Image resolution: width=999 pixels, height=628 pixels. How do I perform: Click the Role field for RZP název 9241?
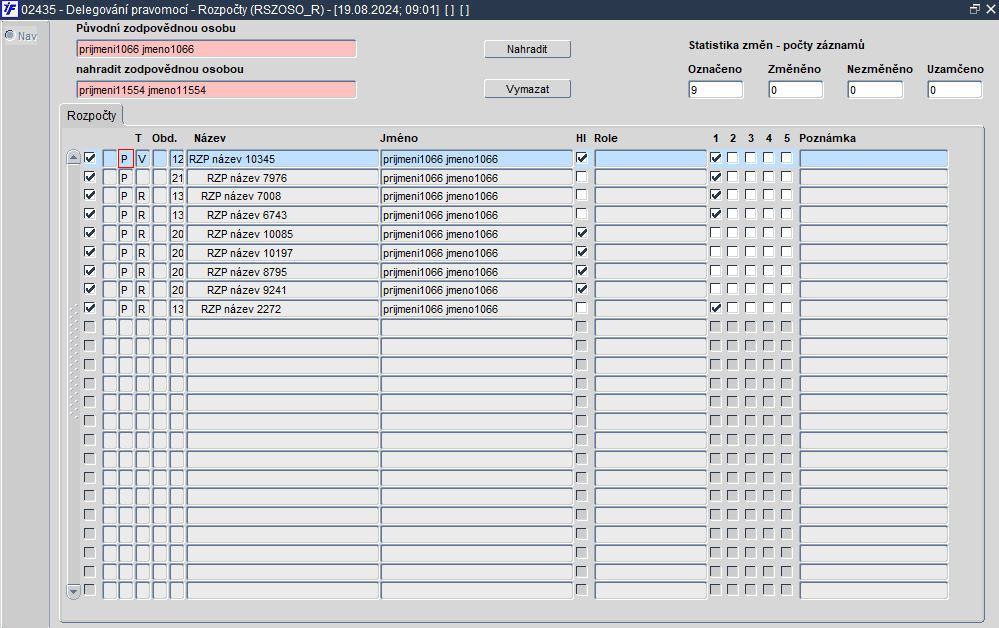coord(650,290)
